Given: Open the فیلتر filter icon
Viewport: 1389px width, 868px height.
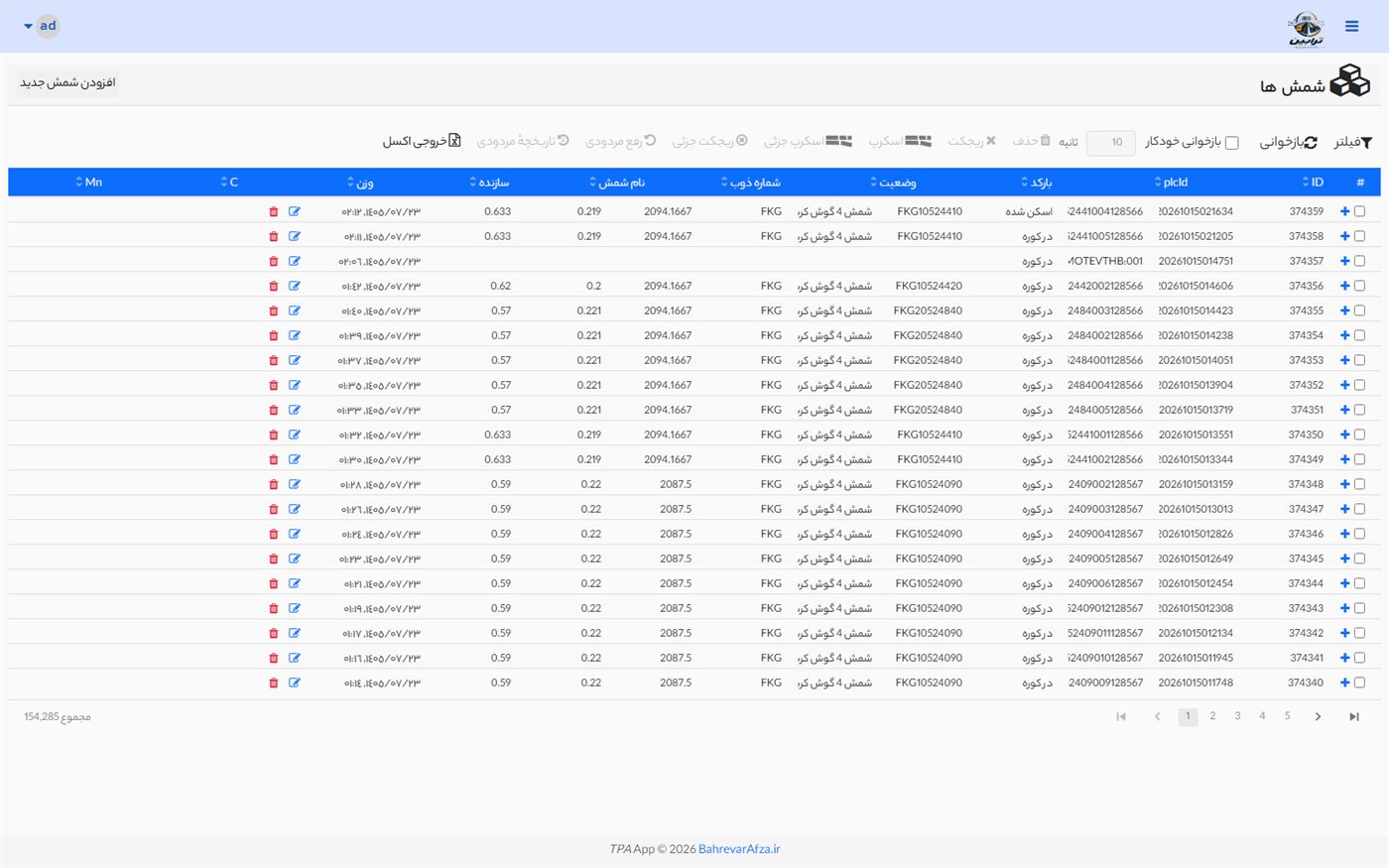Looking at the screenshot, I should pos(1366,143).
